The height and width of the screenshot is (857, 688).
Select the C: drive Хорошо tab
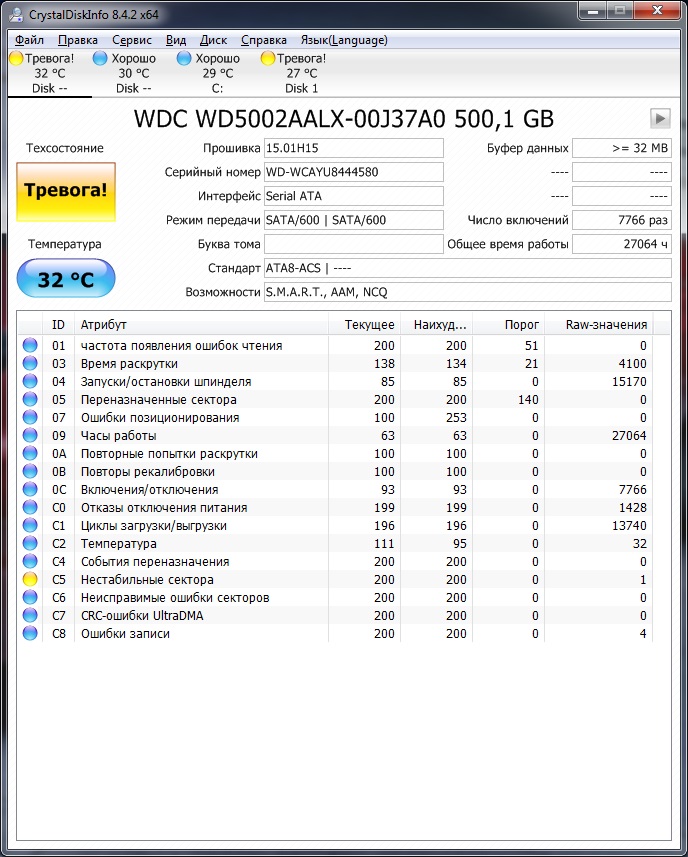217,73
